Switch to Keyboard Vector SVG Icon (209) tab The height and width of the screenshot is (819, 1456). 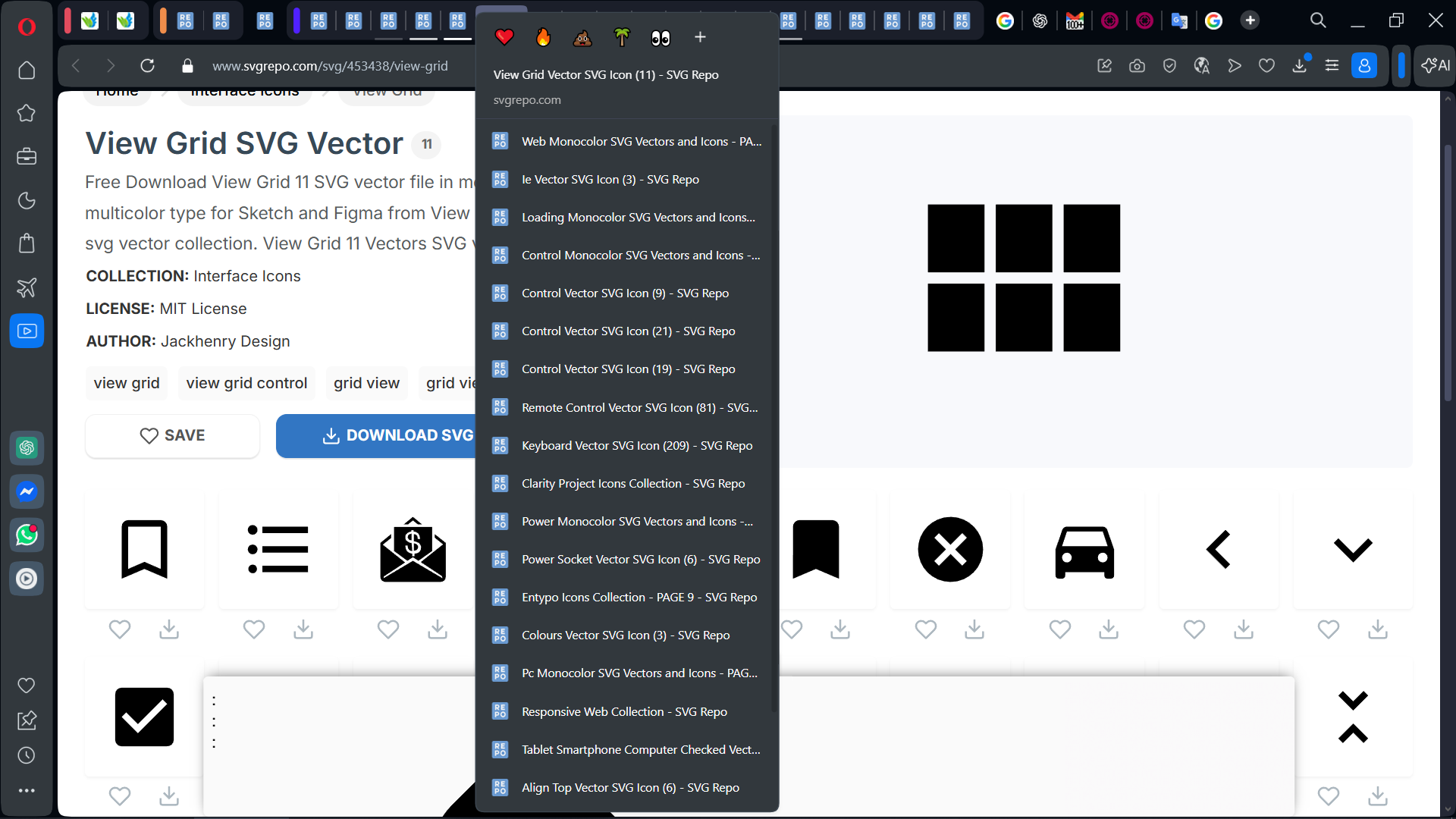point(636,446)
